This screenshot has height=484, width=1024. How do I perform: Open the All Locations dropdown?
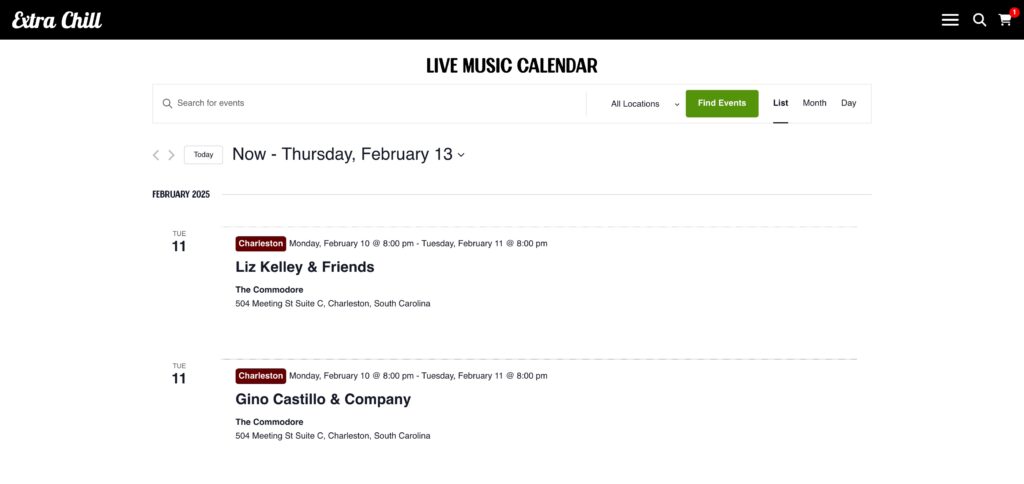(645, 104)
